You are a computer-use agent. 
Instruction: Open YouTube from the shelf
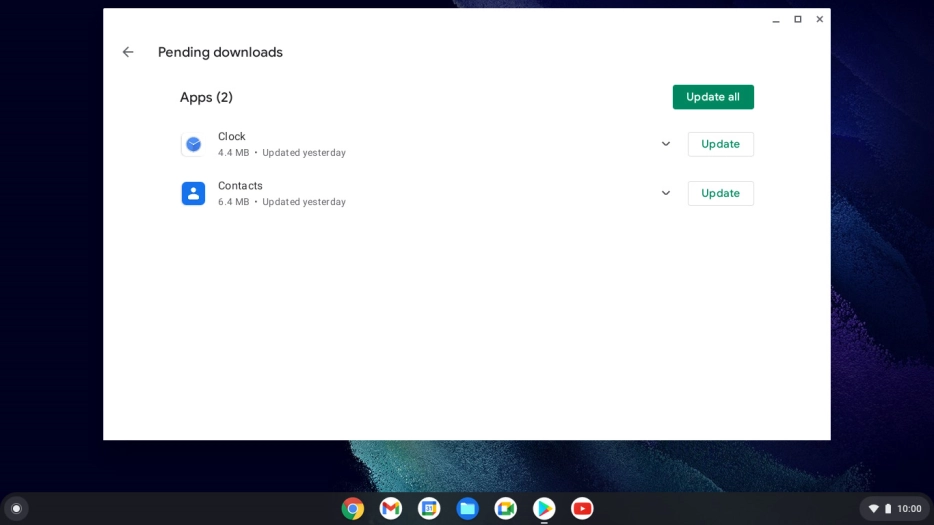[582, 508]
